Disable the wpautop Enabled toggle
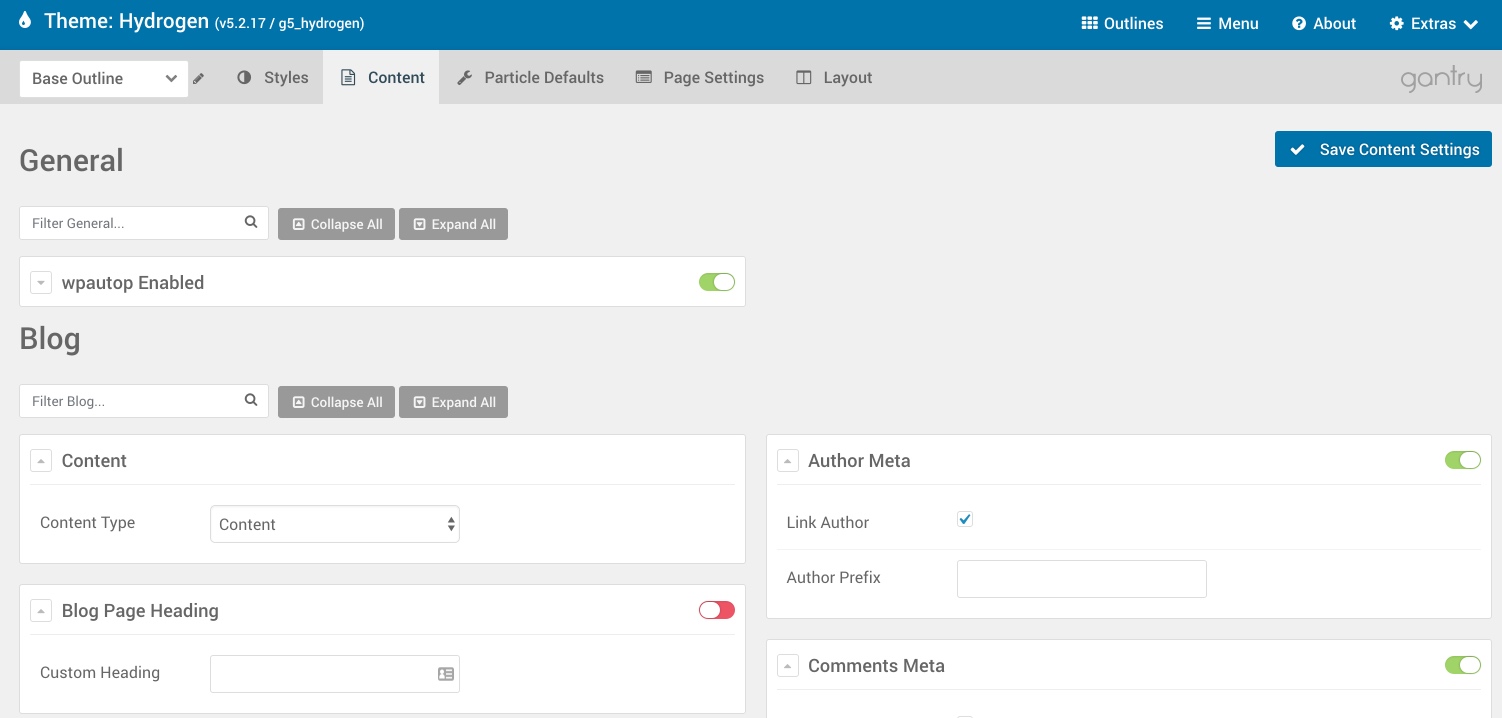1502x718 pixels. pyautogui.click(x=716, y=282)
